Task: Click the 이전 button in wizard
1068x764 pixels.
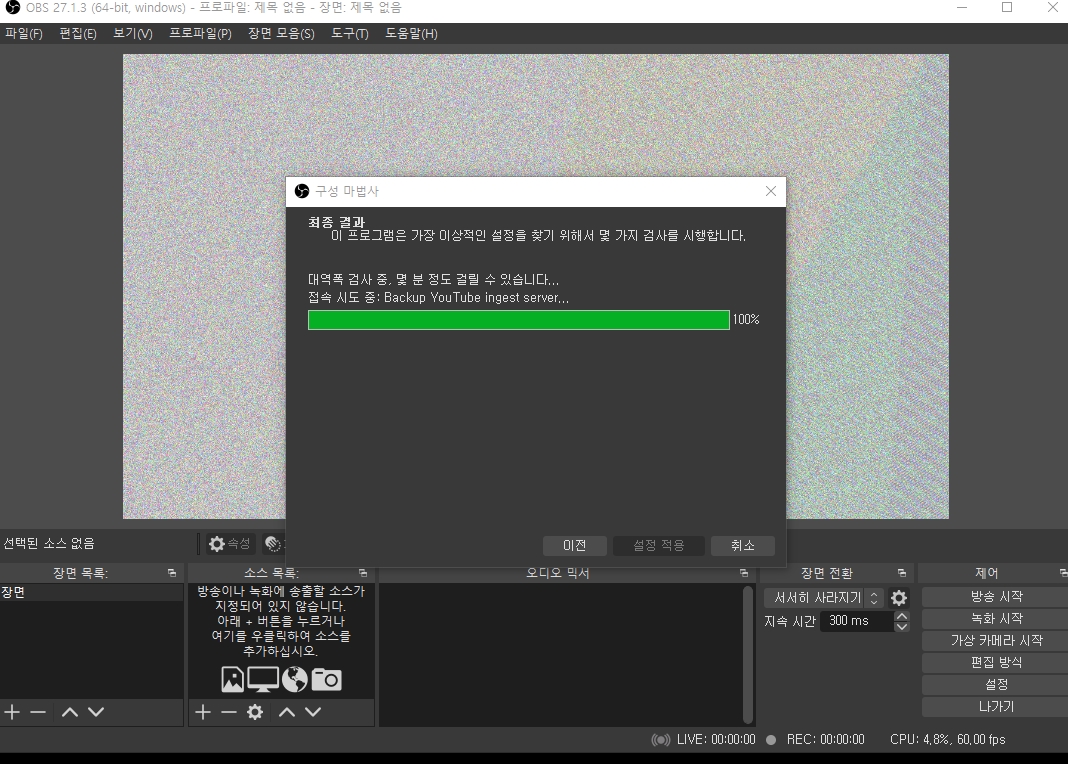Action: pyautogui.click(x=574, y=545)
